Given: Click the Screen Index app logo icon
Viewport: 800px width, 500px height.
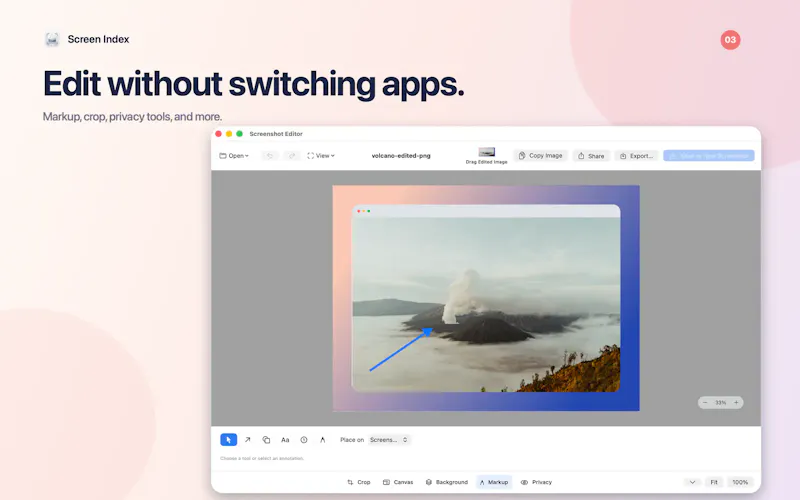Looking at the screenshot, I should point(52,39).
